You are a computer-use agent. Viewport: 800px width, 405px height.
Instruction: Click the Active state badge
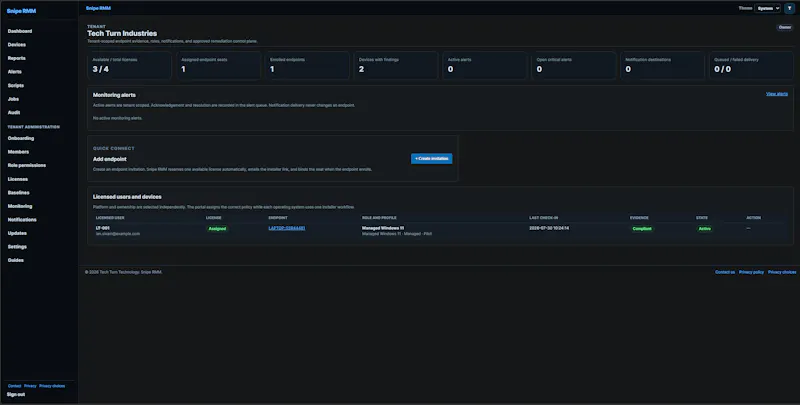point(705,229)
